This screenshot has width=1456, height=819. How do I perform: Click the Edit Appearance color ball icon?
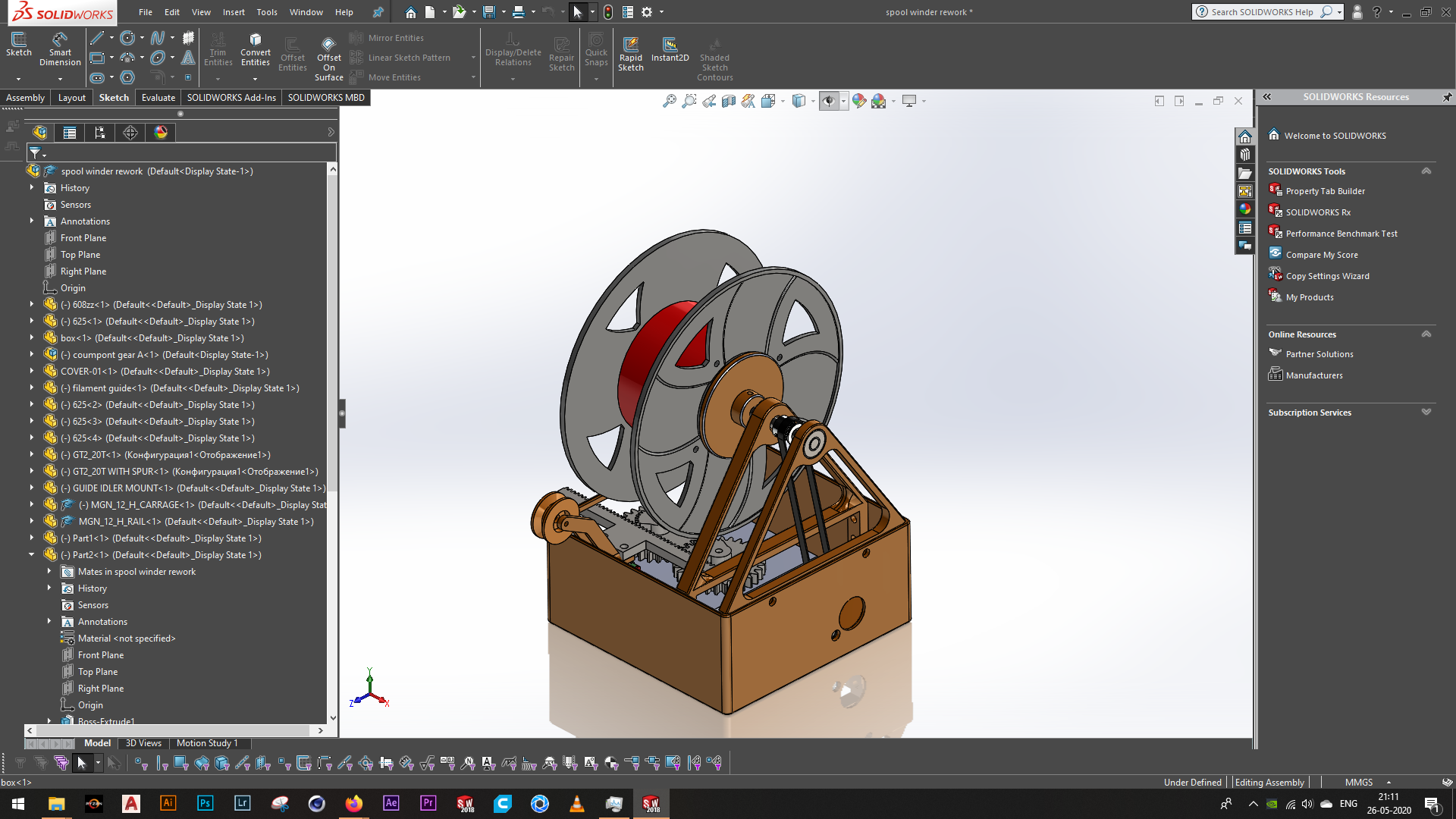click(858, 101)
